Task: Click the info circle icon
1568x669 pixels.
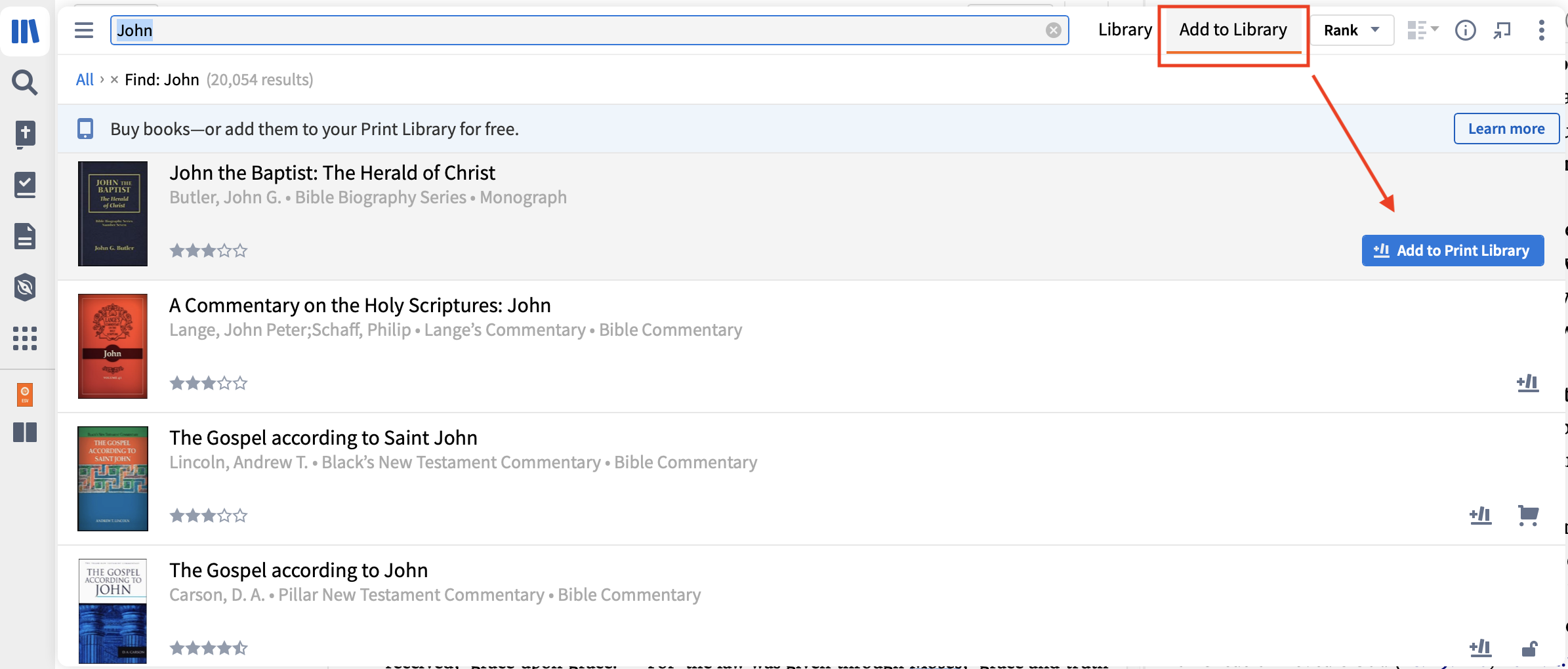Action: coord(1465,30)
